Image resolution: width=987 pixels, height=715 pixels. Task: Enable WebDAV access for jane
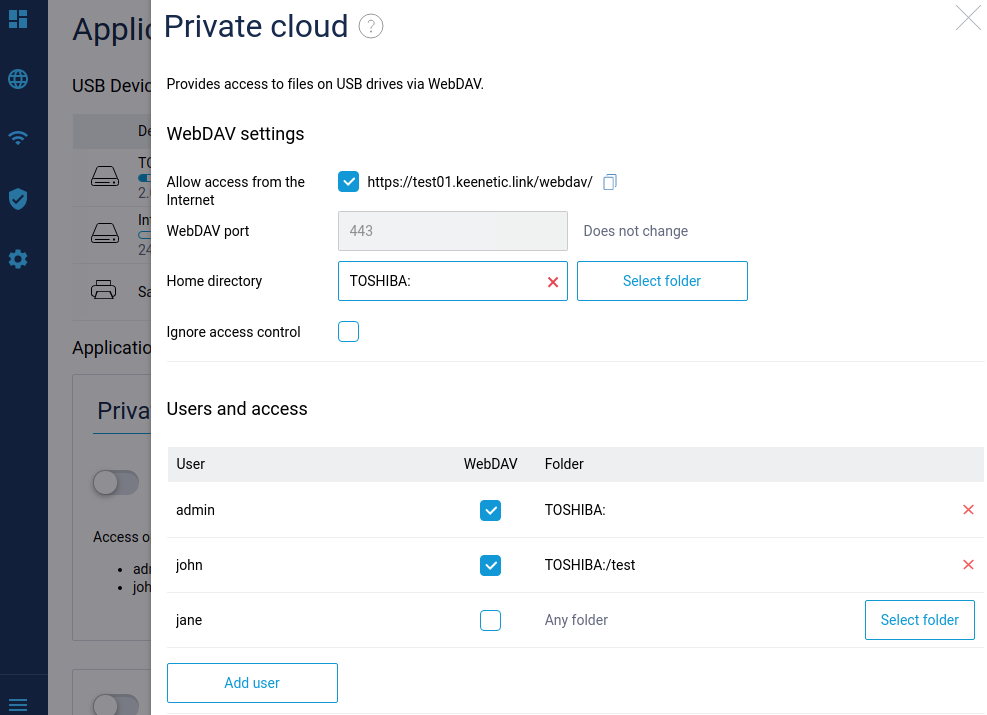tap(490, 620)
